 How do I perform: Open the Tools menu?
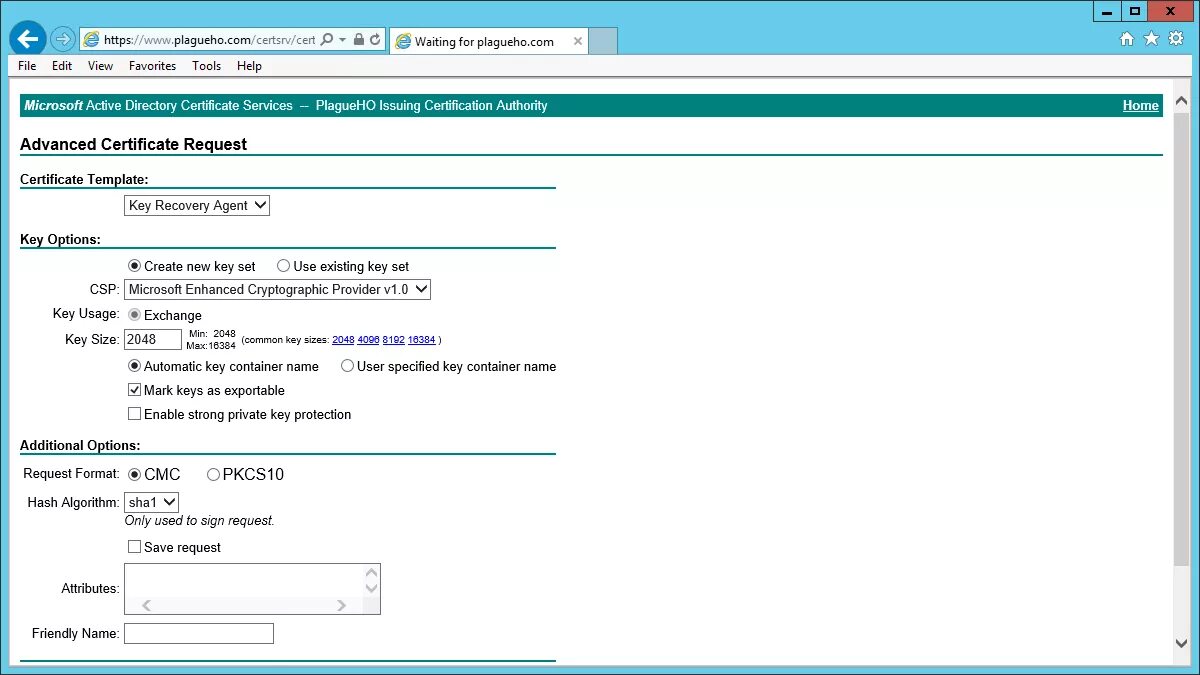coord(206,66)
